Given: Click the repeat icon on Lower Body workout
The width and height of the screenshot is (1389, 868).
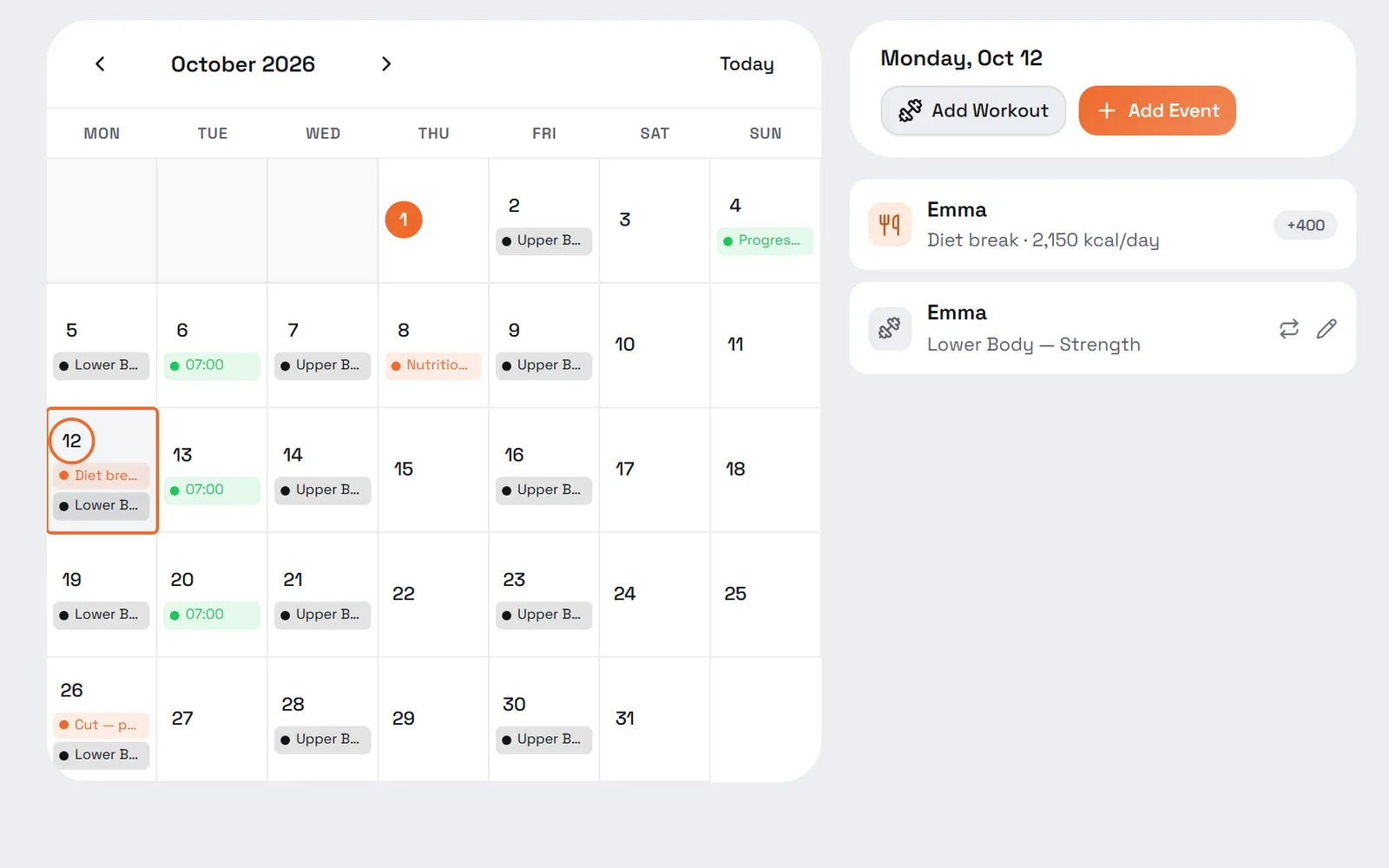Looking at the screenshot, I should 1289,328.
